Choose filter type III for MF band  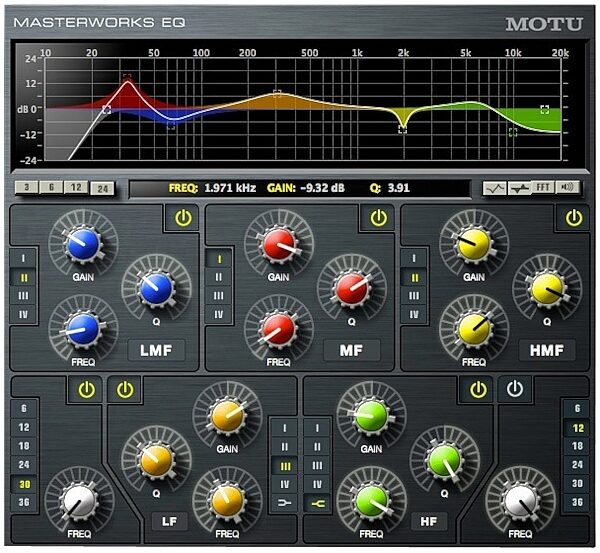pyautogui.click(x=218, y=296)
